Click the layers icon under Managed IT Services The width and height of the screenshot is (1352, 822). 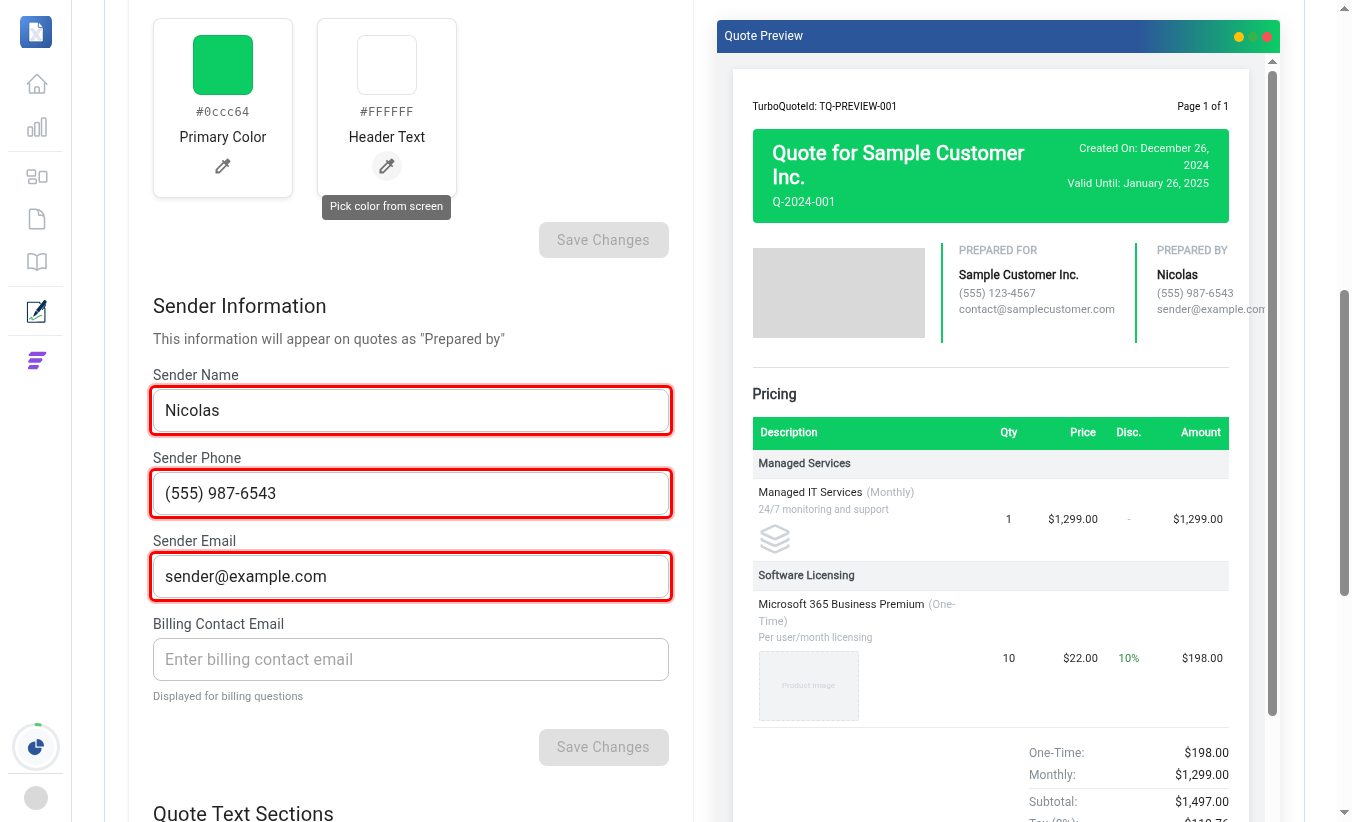pos(775,538)
